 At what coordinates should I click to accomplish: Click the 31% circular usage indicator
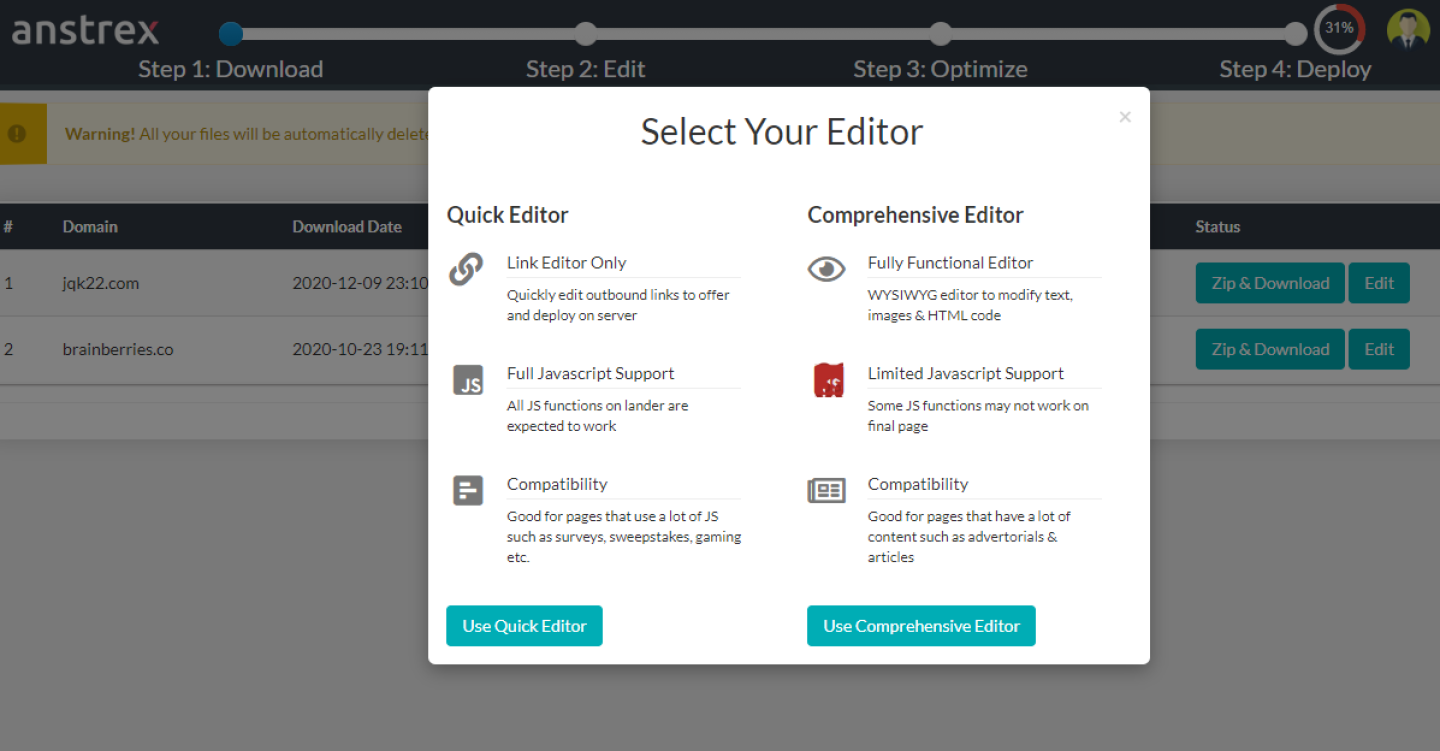[1339, 29]
